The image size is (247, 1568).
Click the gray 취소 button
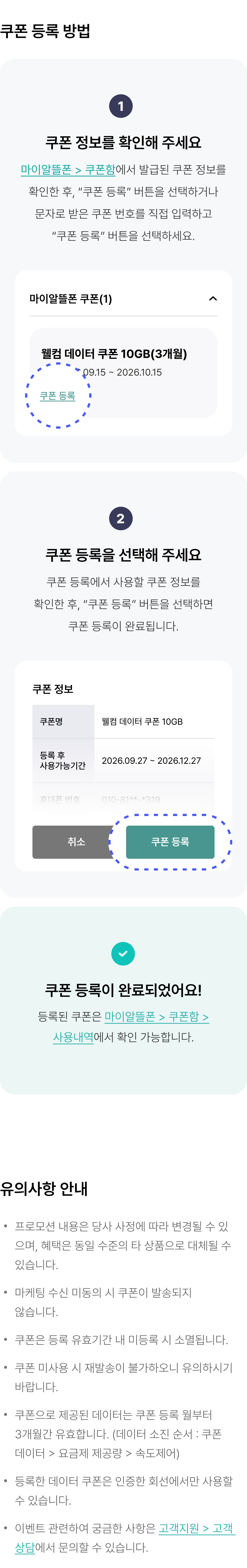click(76, 842)
